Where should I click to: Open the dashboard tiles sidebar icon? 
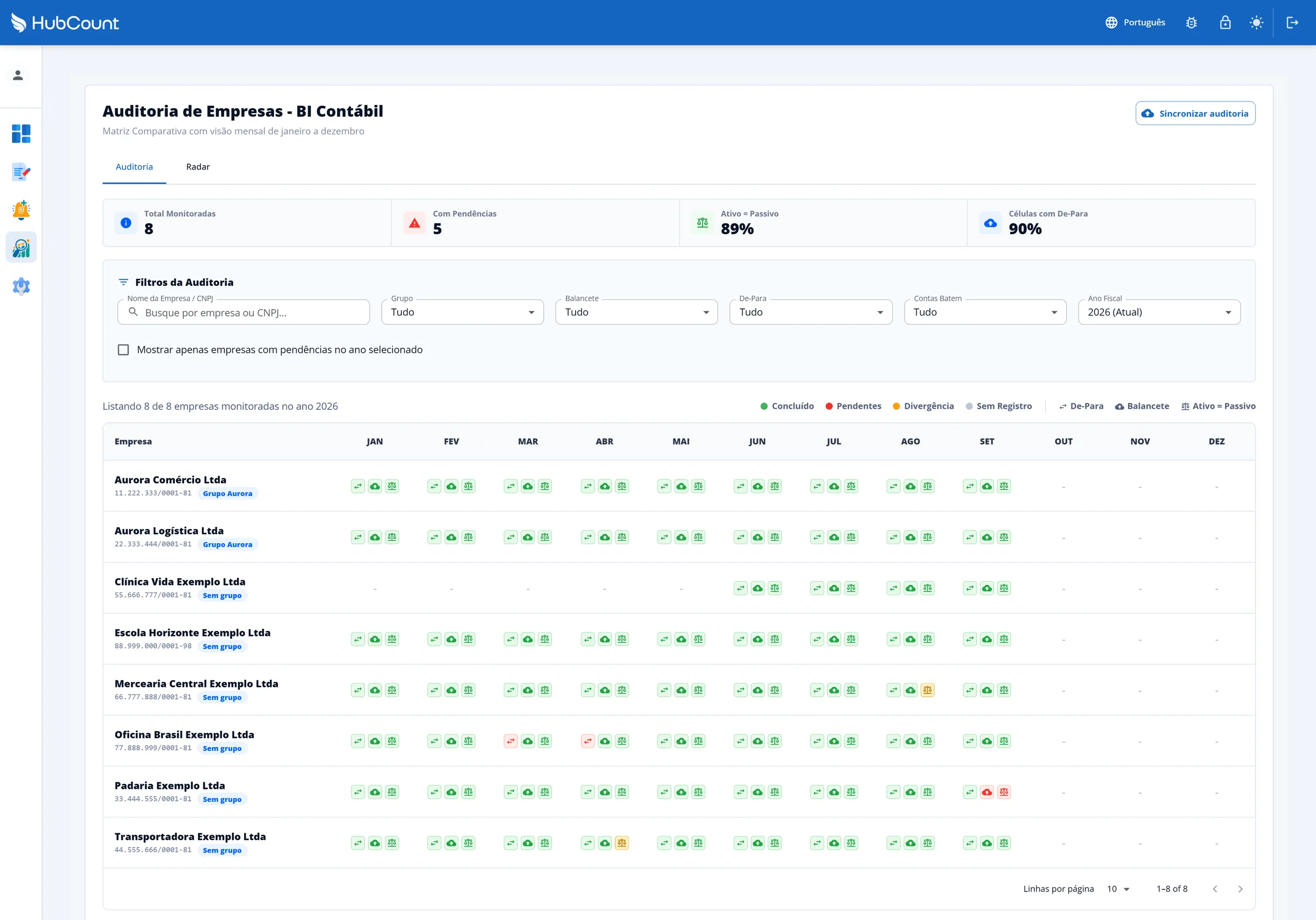tap(21, 134)
